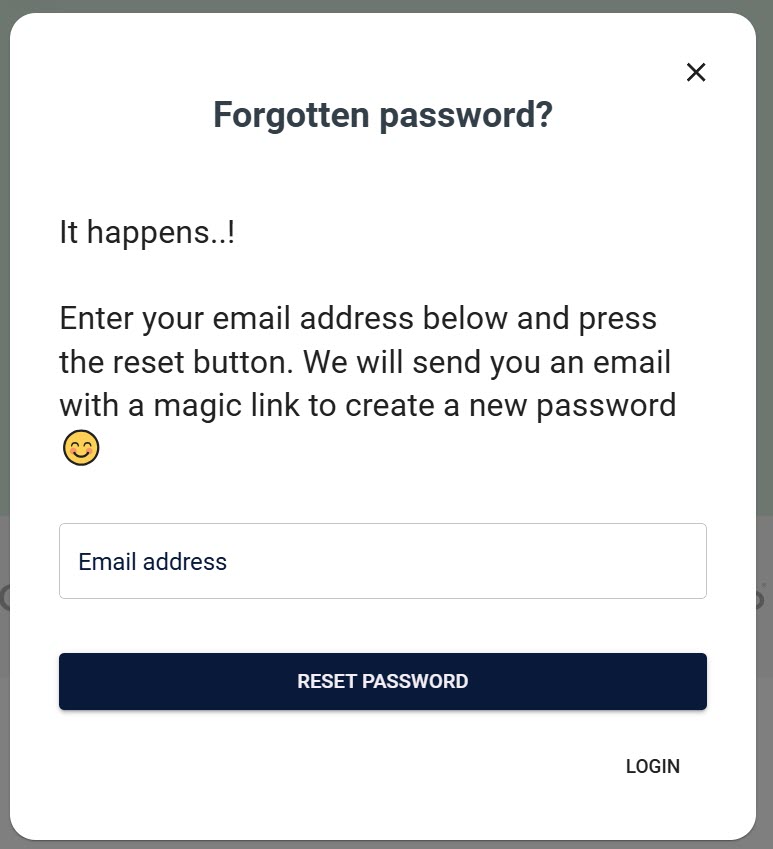Tap the emoji at the message end
Screen dimensions: 773x849
tap(81, 447)
